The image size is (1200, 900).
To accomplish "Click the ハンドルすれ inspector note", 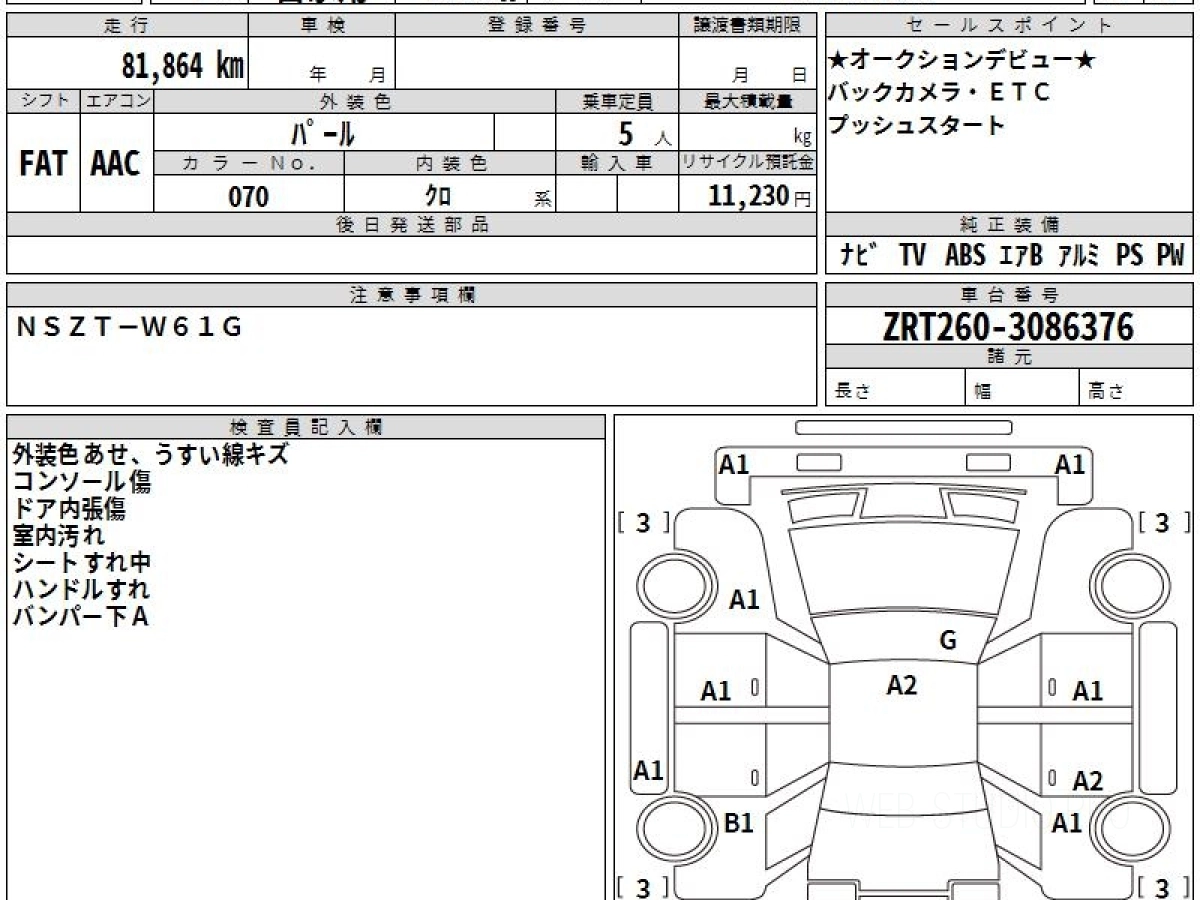I will tap(81, 590).
